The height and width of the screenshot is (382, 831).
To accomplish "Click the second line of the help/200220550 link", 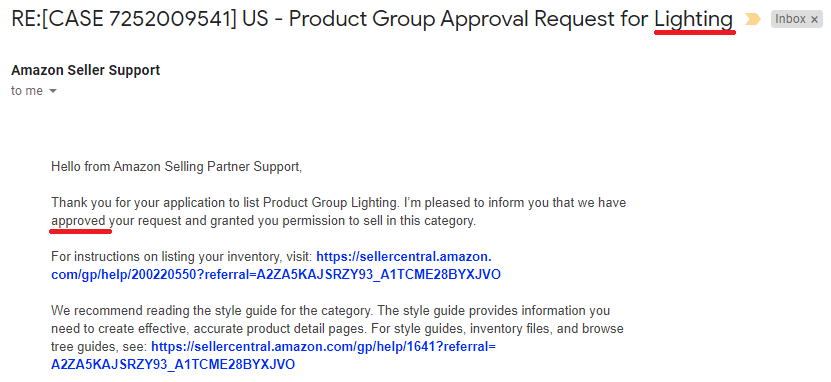I will [x=276, y=275].
